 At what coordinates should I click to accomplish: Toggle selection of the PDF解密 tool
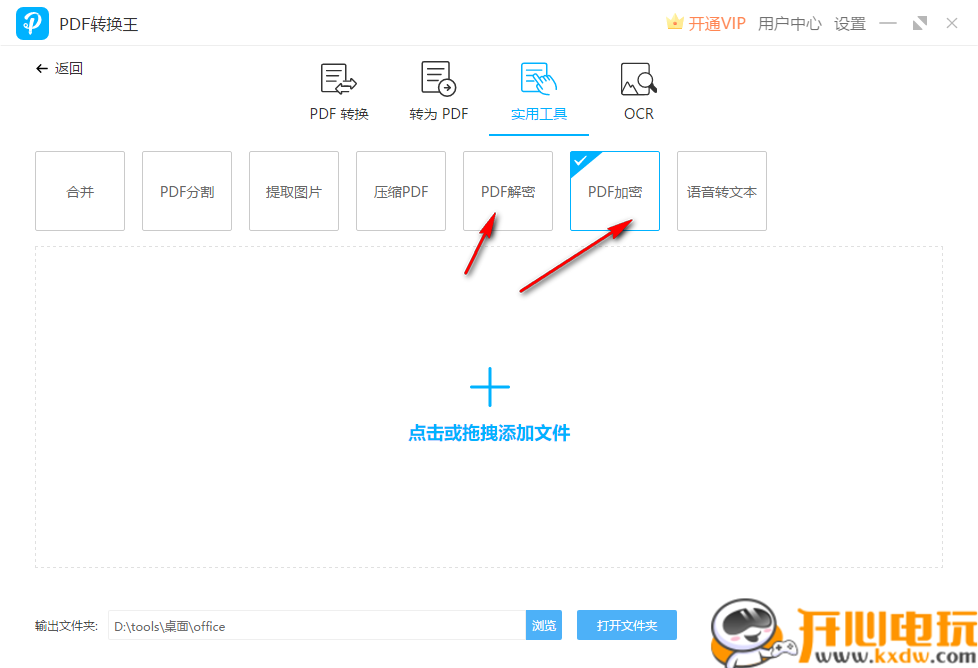tap(507, 190)
